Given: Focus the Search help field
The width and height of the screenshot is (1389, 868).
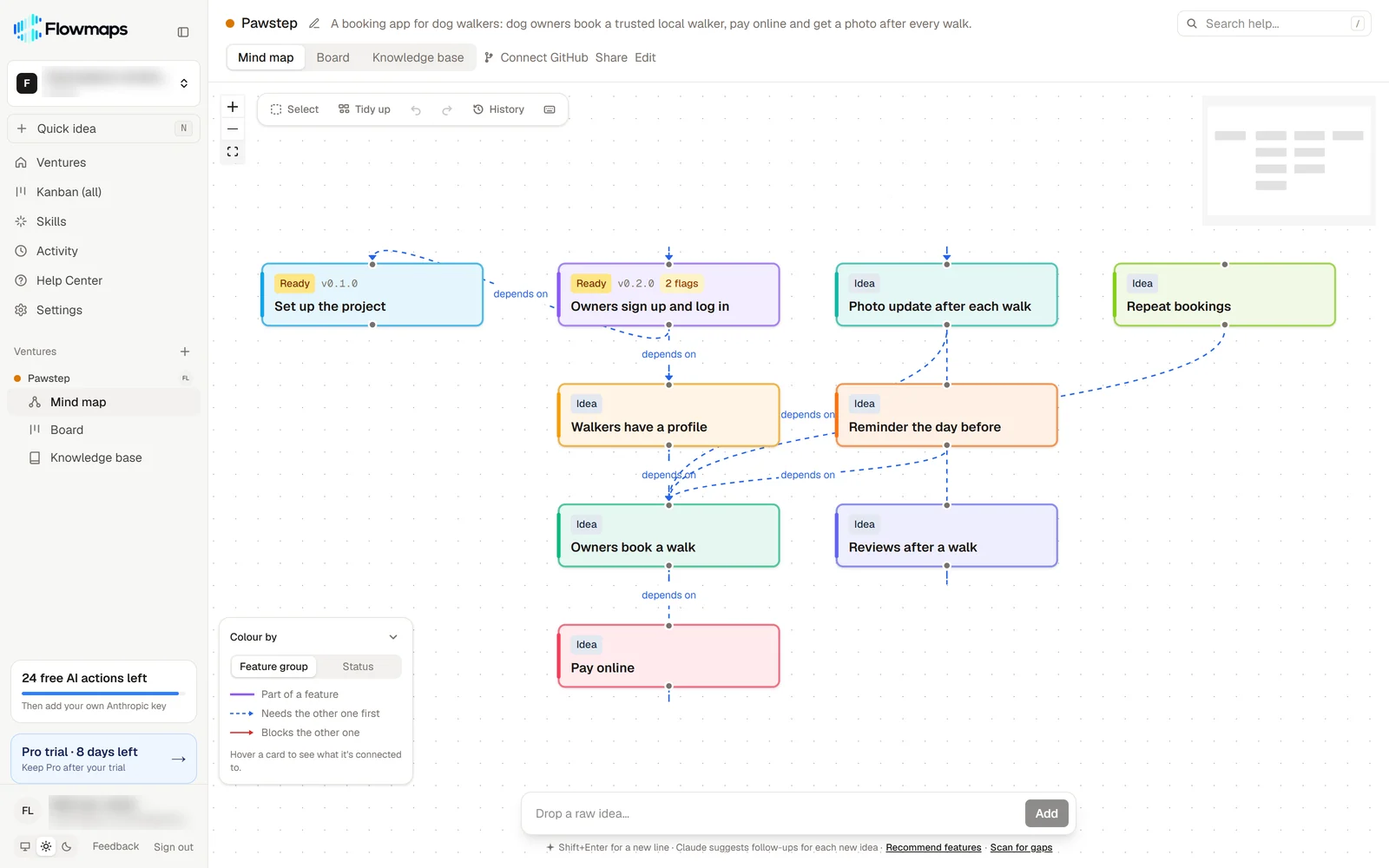Looking at the screenshot, I should (x=1274, y=23).
